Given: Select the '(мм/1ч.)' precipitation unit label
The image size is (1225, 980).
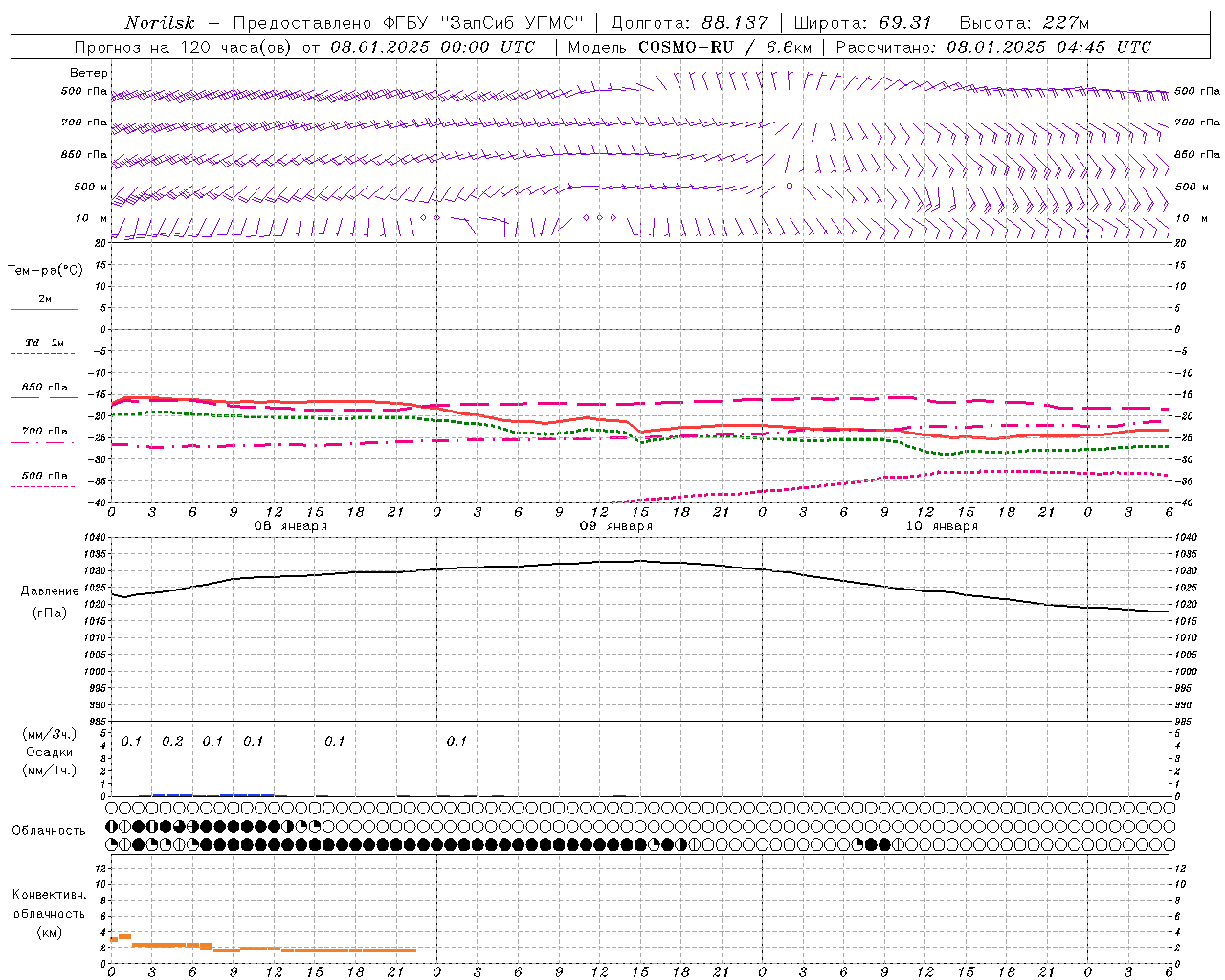Looking at the screenshot, I should click(50, 770).
